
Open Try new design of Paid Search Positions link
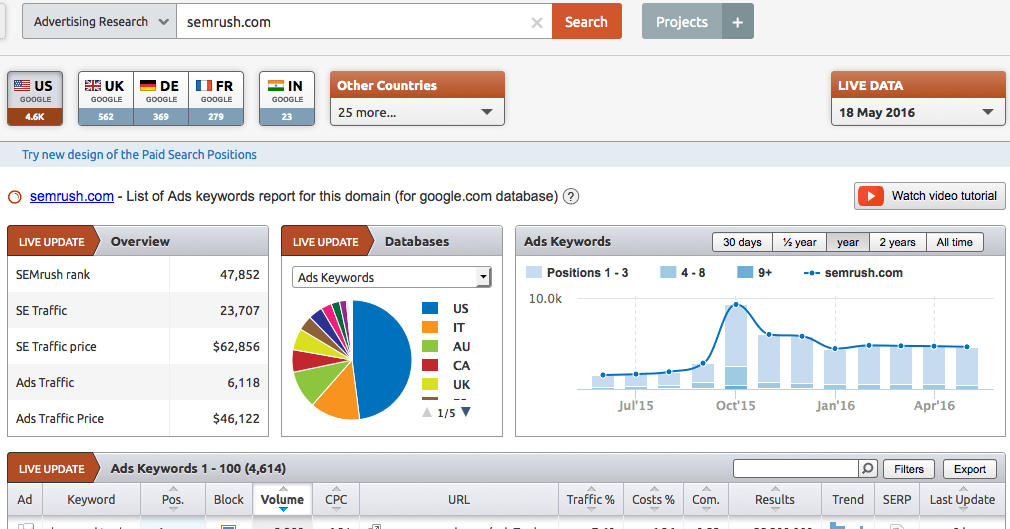[x=139, y=155]
